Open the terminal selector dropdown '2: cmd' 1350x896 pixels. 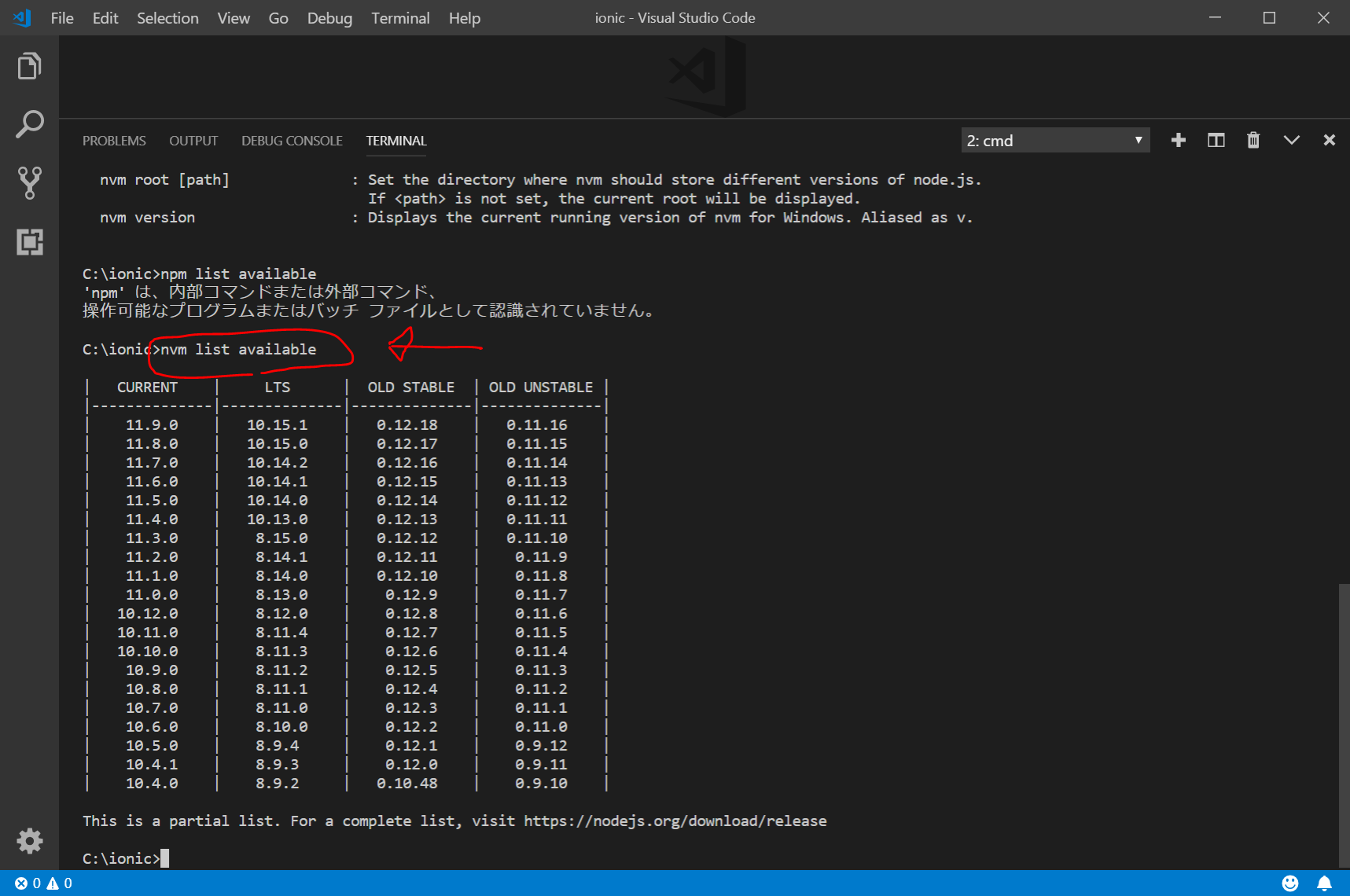(x=1054, y=141)
